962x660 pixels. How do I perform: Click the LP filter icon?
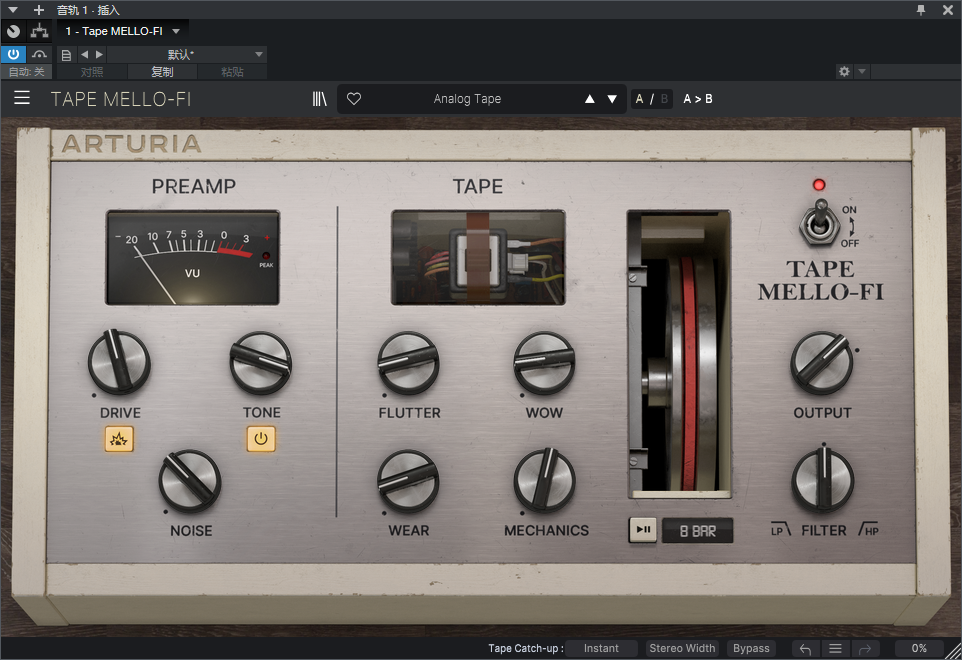click(x=780, y=530)
